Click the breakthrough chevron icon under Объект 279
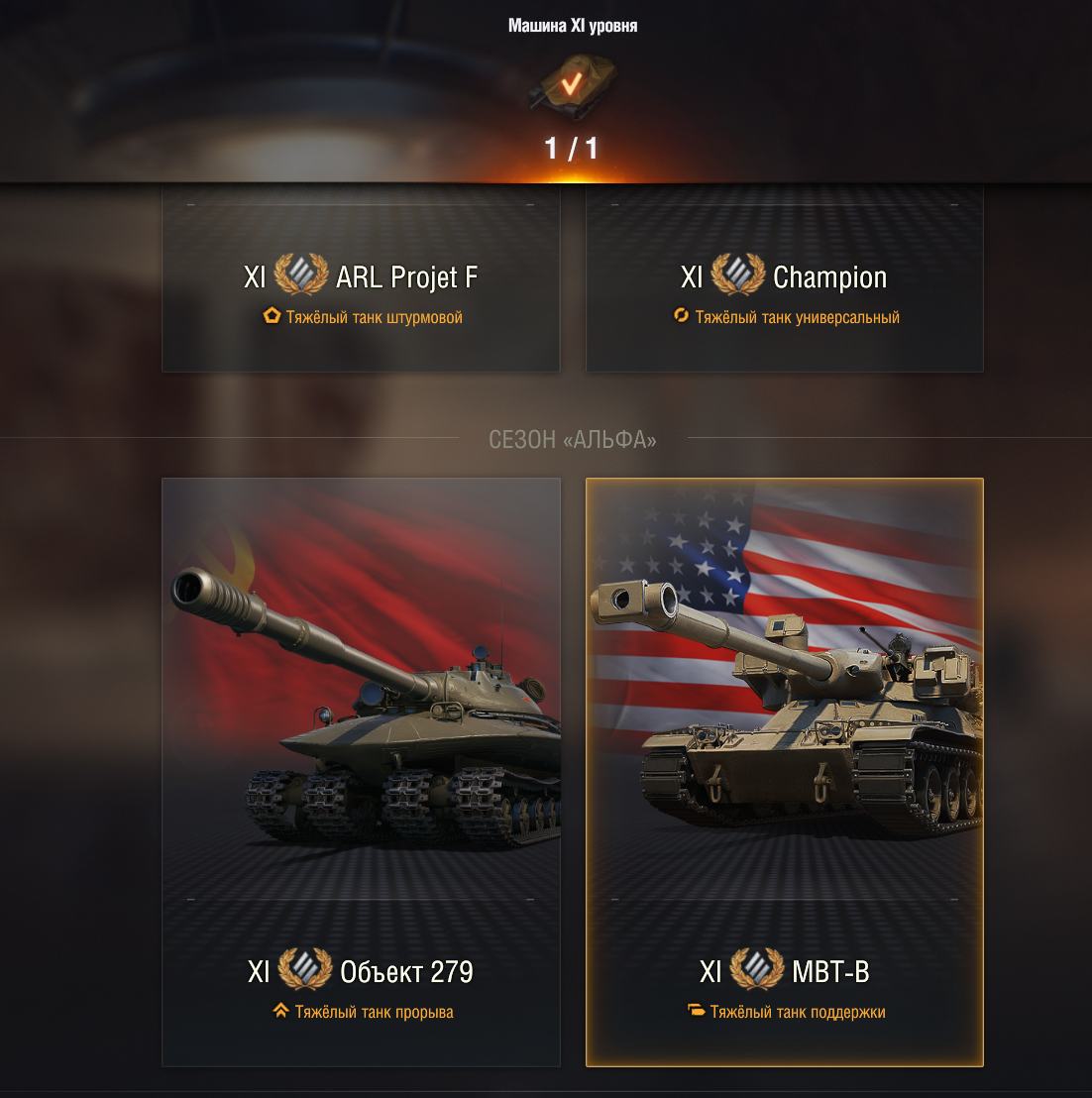 click(x=280, y=1011)
